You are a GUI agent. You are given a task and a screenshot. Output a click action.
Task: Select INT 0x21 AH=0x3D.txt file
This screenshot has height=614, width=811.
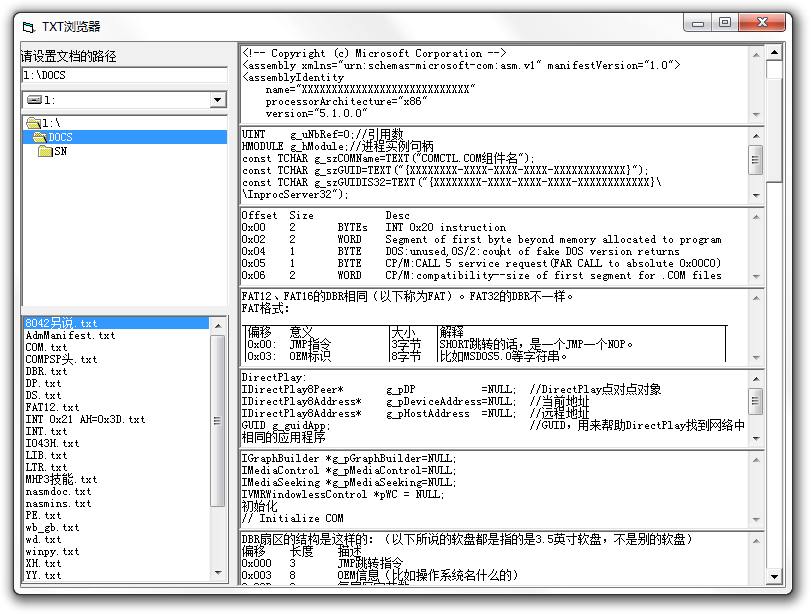coord(85,420)
